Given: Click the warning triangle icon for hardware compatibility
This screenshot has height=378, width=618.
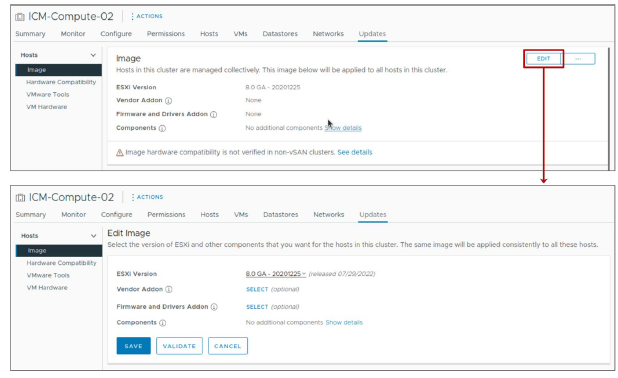Looking at the screenshot, I should [119, 153].
